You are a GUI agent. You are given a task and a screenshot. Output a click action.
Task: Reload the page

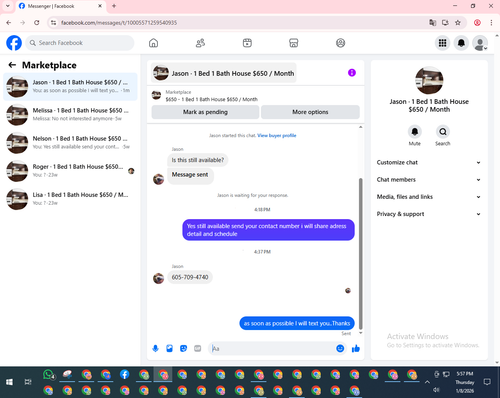[x=37, y=23]
